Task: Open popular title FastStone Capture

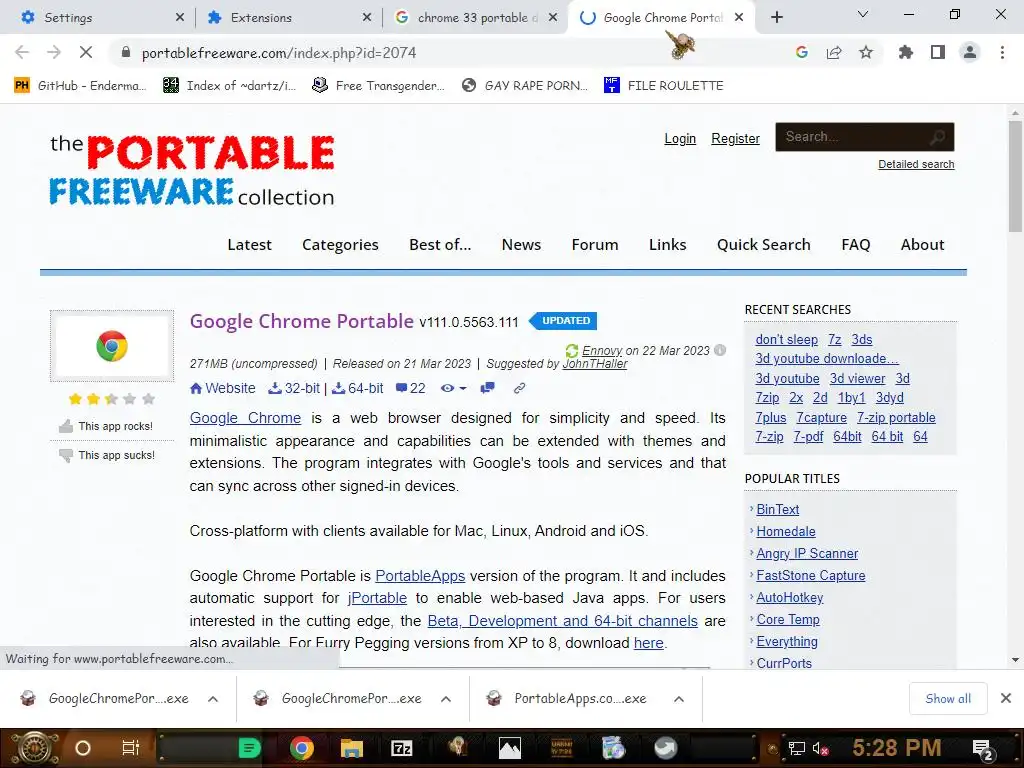Action: [x=810, y=575]
